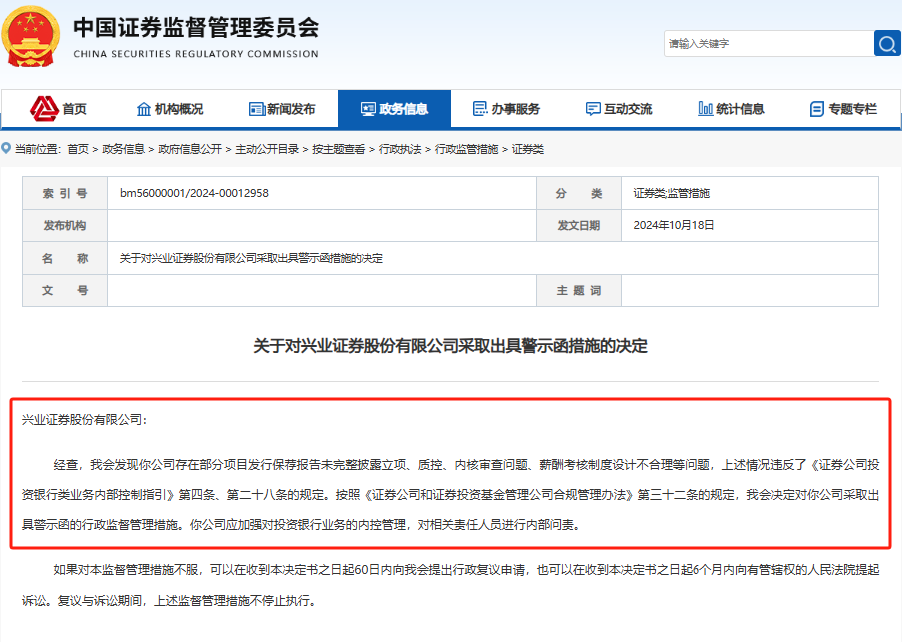The height and width of the screenshot is (642, 902).
Task: Click the 索引号 label cell
Action: coord(65,193)
